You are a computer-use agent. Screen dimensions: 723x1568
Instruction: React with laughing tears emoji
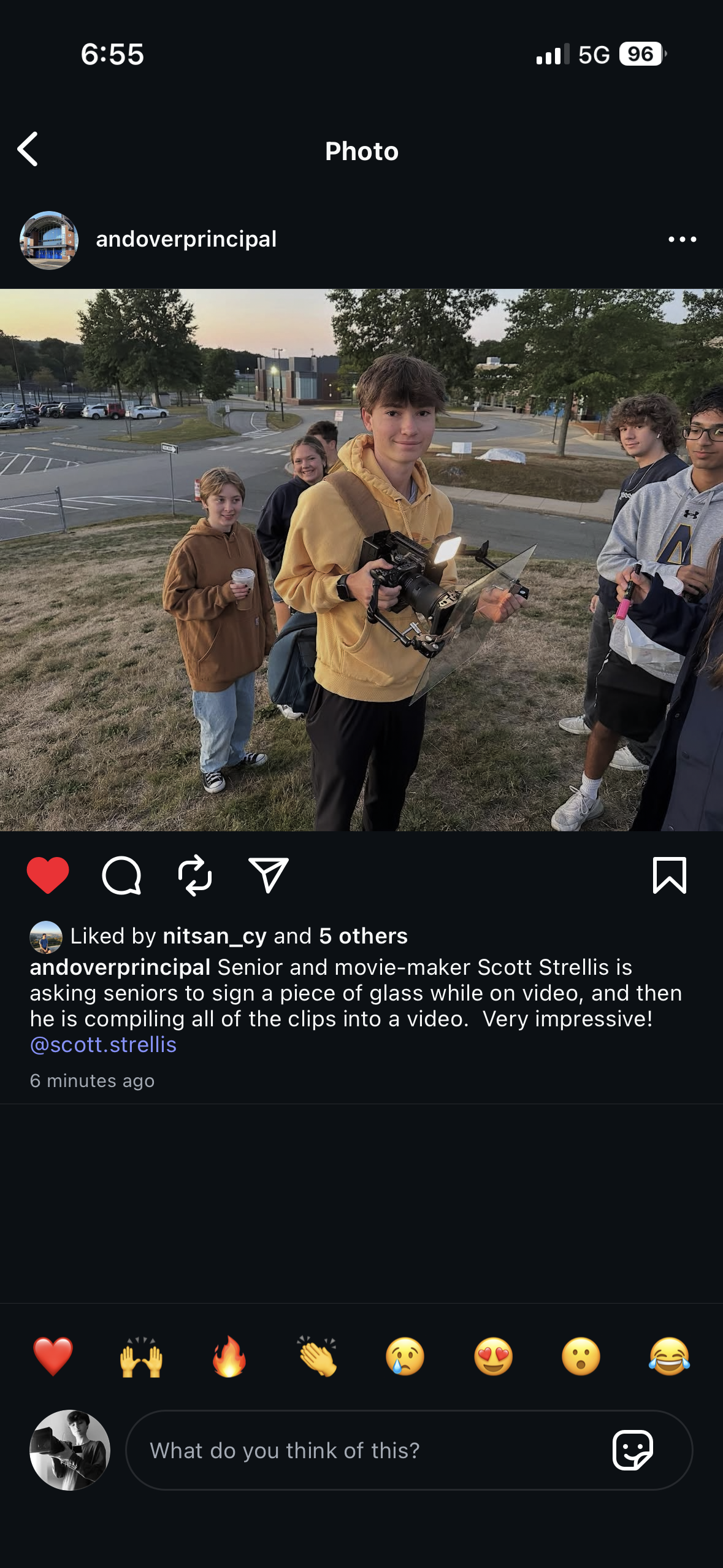pyautogui.click(x=669, y=1357)
